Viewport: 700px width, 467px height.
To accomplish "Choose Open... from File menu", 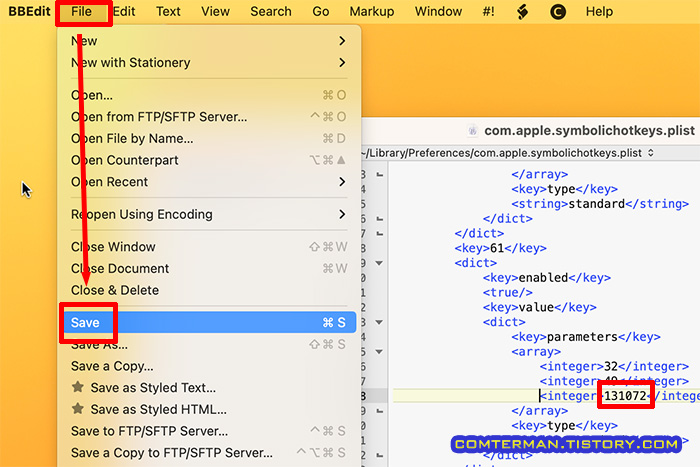I will (x=209, y=95).
